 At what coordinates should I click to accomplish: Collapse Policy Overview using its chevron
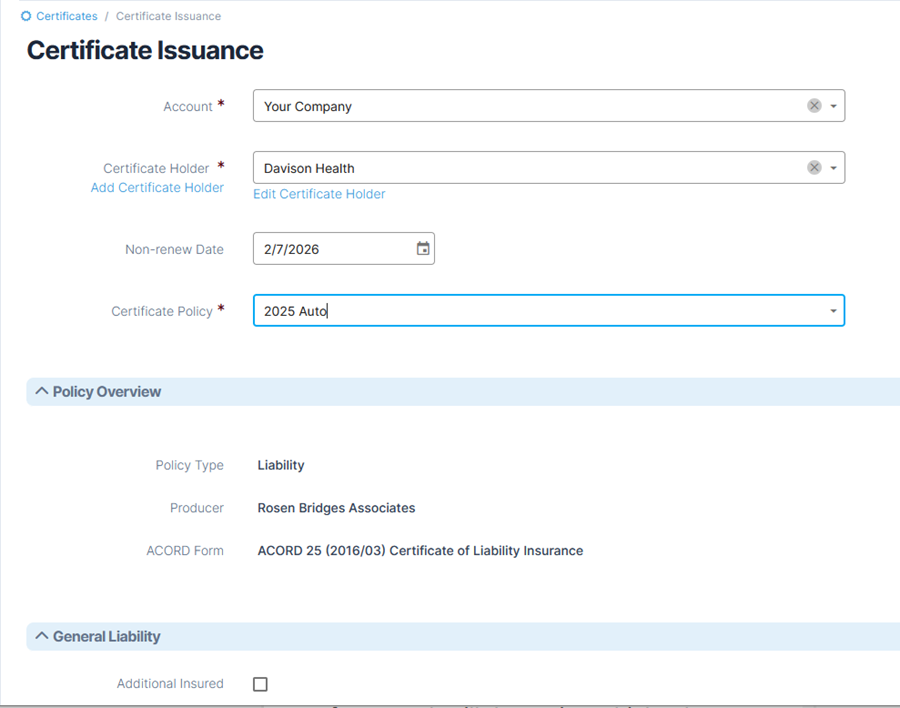click(x=41, y=391)
